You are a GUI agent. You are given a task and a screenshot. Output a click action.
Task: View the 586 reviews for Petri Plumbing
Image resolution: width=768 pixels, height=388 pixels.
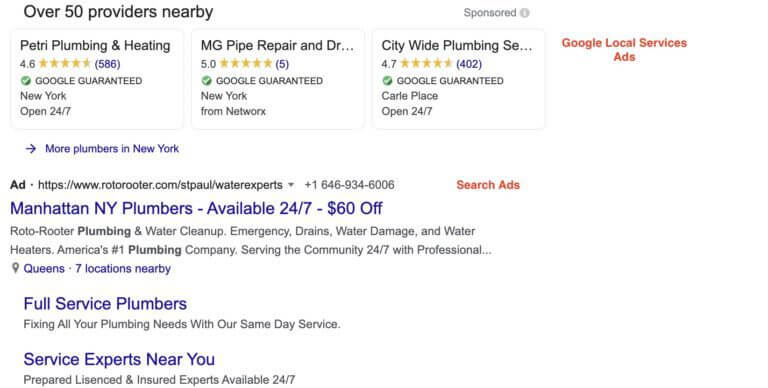(107, 64)
